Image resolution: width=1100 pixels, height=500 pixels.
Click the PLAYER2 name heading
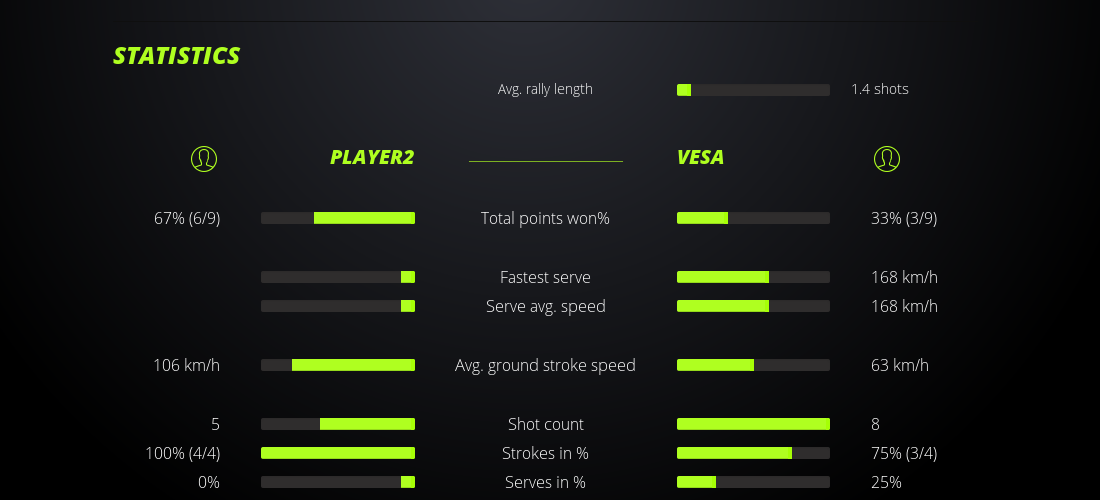(372, 157)
